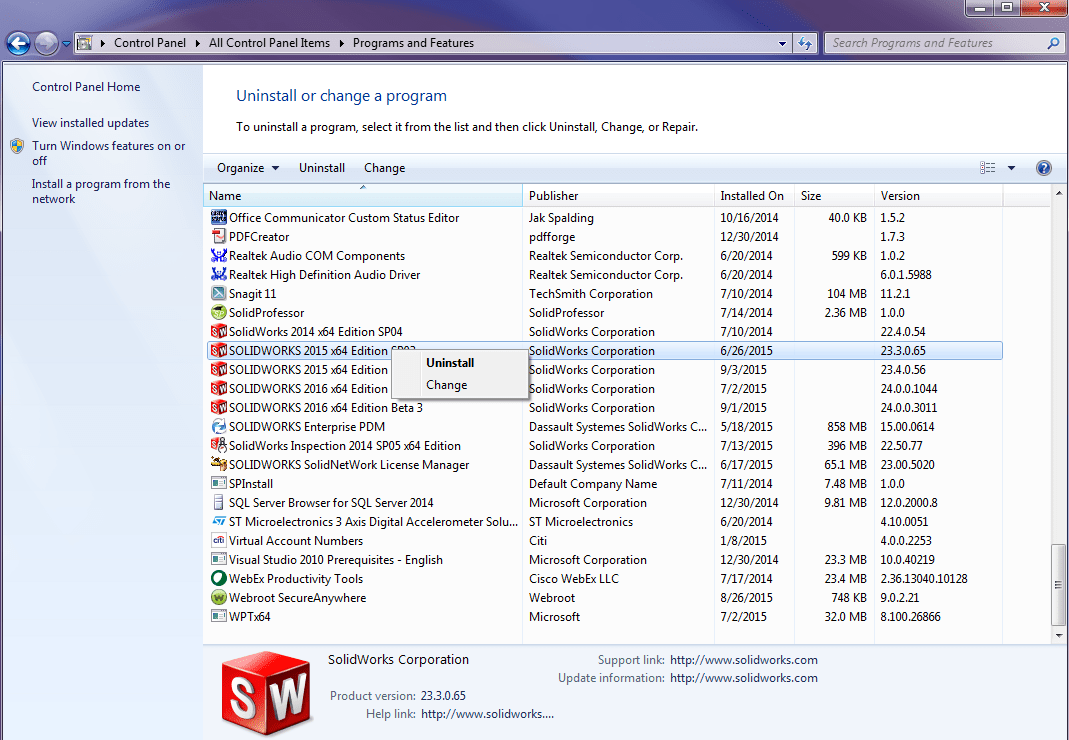Open the Help link URL in details pane

(487, 714)
